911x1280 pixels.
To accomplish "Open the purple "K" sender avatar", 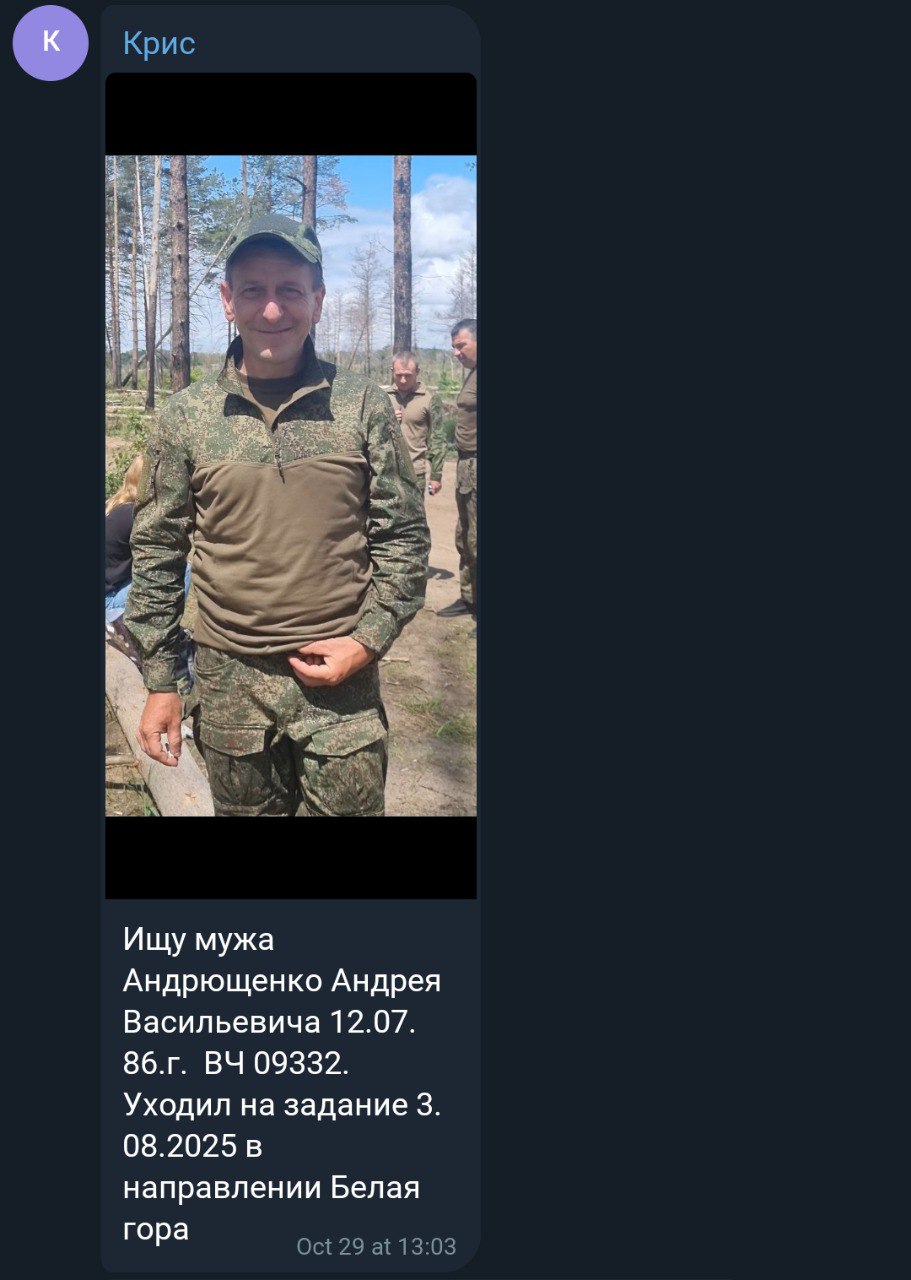I will tap(50, 43).
